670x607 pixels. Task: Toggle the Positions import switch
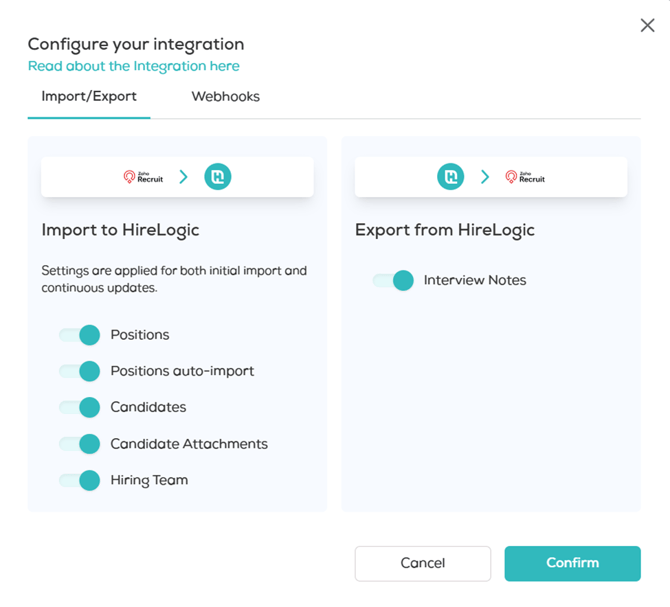(80, 335)
